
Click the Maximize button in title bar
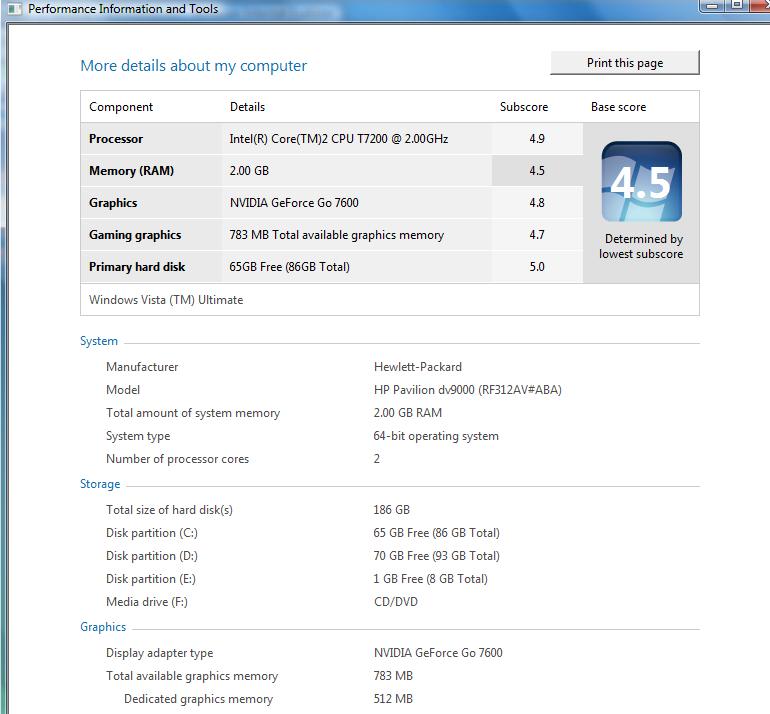click(x=737, y=5)
